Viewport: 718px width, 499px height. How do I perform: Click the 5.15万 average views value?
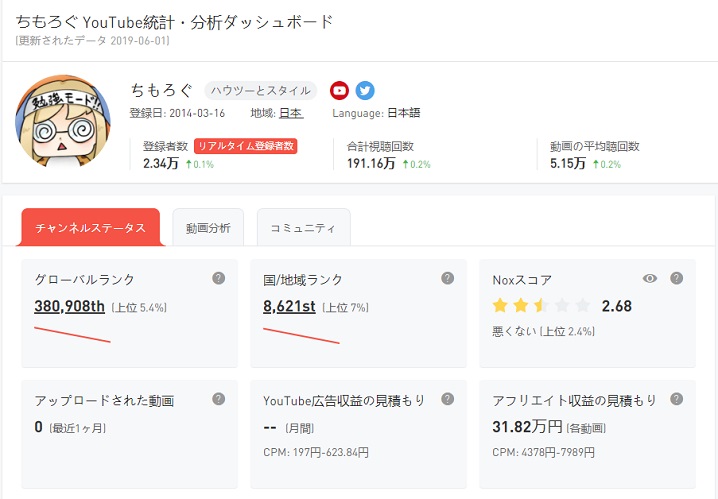pyautogui.click(x=568, y=163)
